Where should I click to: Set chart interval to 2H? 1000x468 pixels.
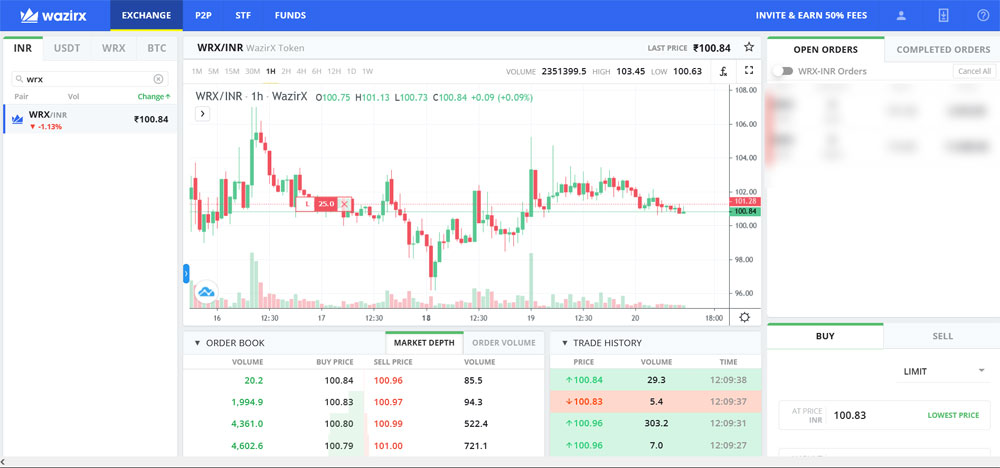coord(286,71)
